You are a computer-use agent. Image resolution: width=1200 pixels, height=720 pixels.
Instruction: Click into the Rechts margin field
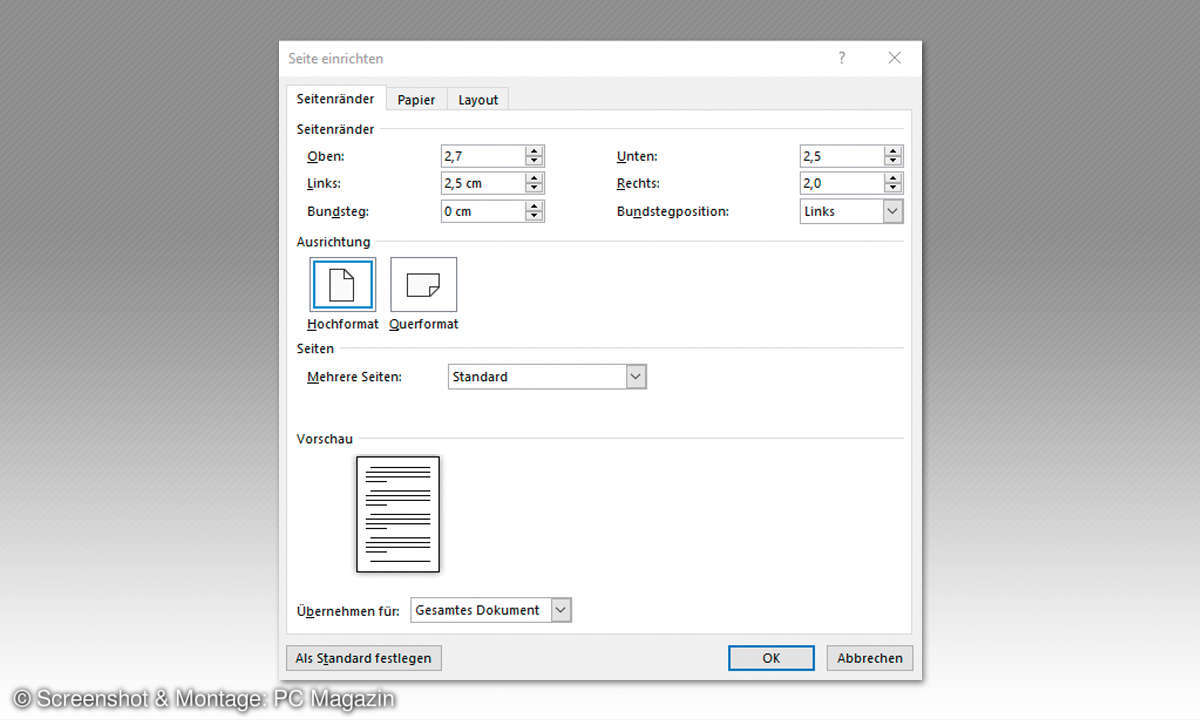click(x=842, y=183)
